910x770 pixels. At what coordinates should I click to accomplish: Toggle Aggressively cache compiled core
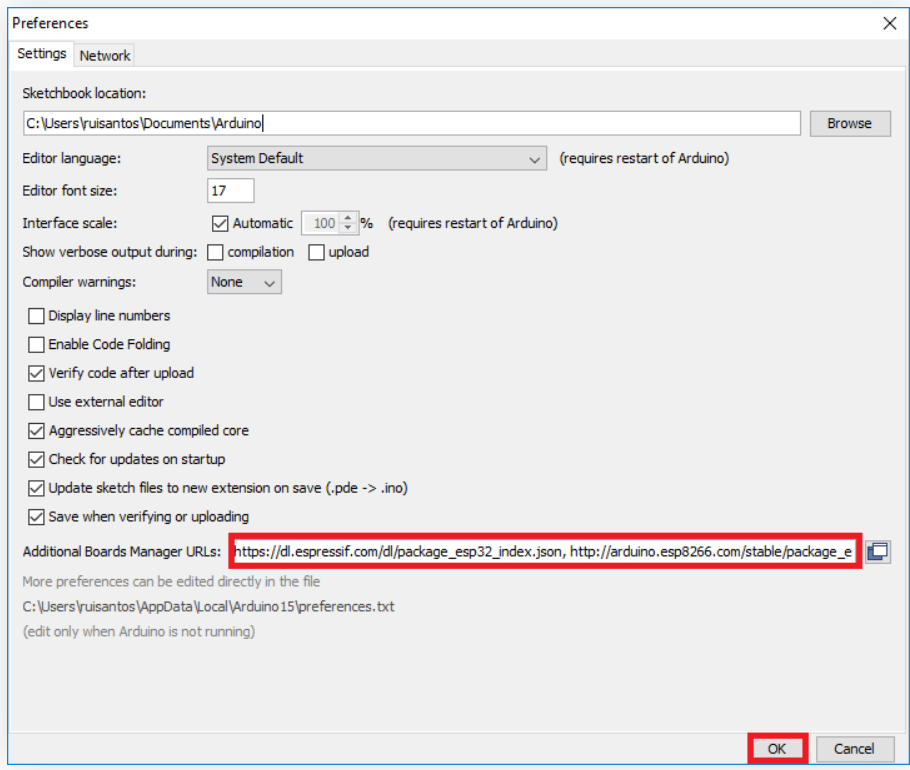(x=36, y=431)
